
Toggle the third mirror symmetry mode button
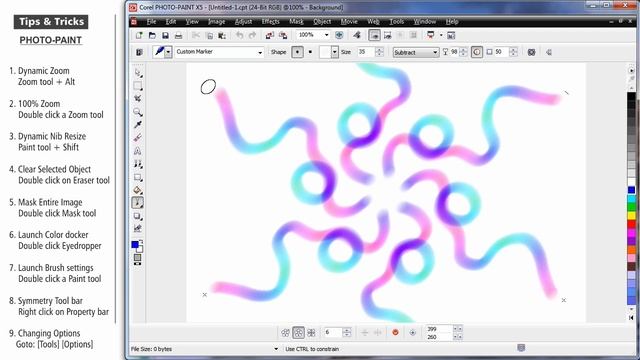point(311,333)
